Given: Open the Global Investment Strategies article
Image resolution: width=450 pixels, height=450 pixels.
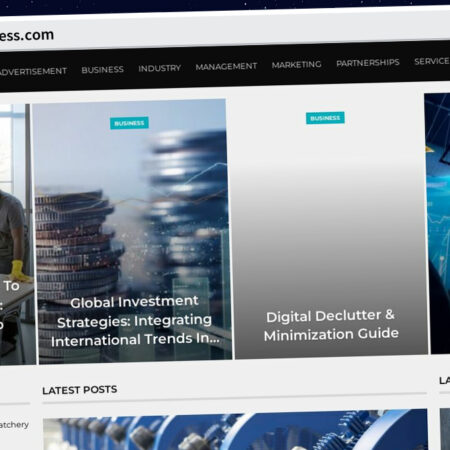Looking at the screenshot, I should point(135,321).
